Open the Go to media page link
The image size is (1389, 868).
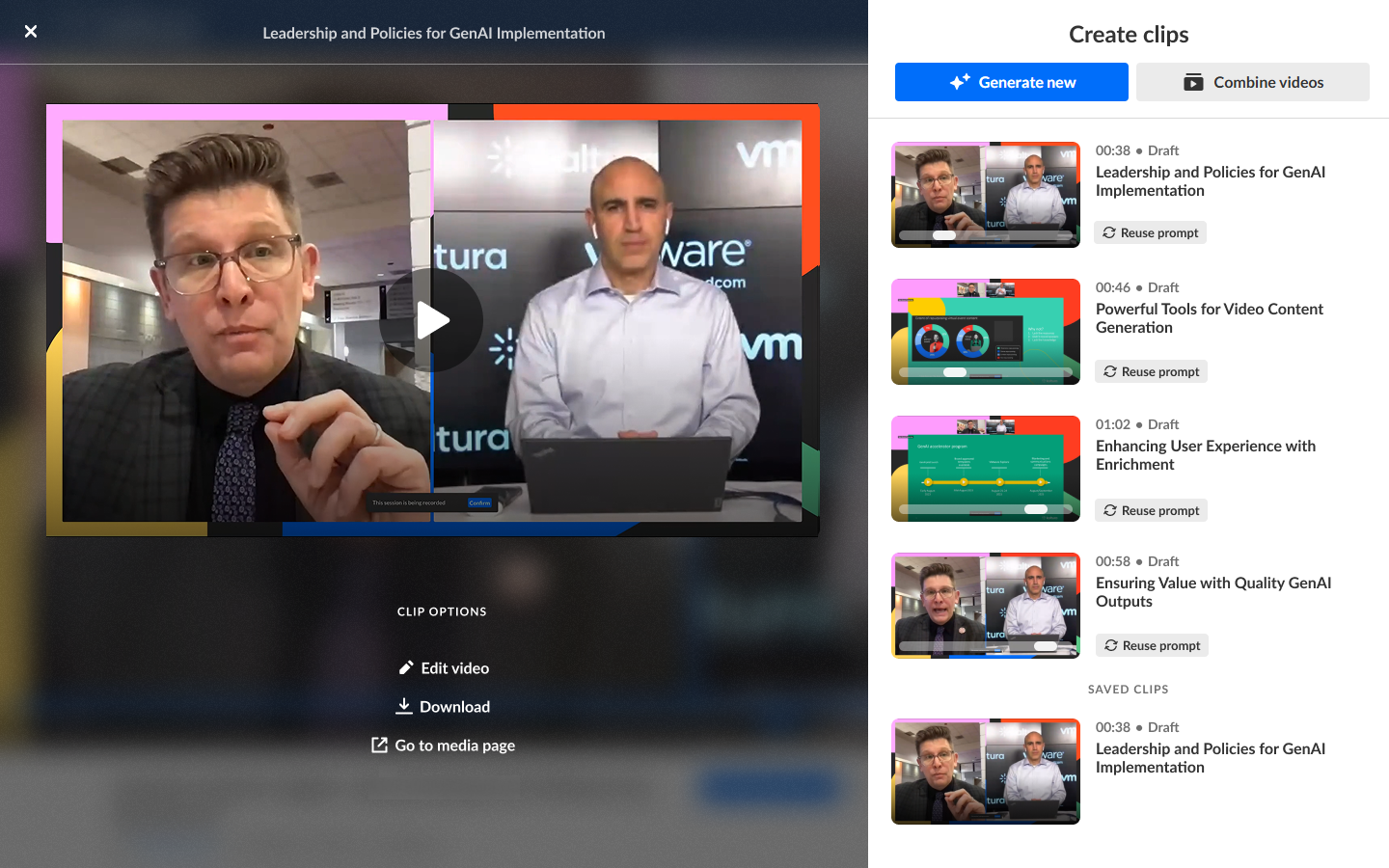coord(444,746)
